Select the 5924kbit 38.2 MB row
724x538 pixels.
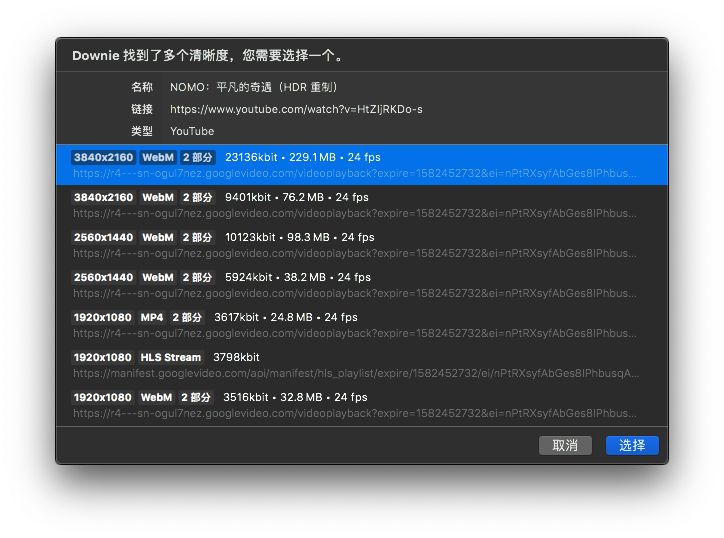click(362, 285)
